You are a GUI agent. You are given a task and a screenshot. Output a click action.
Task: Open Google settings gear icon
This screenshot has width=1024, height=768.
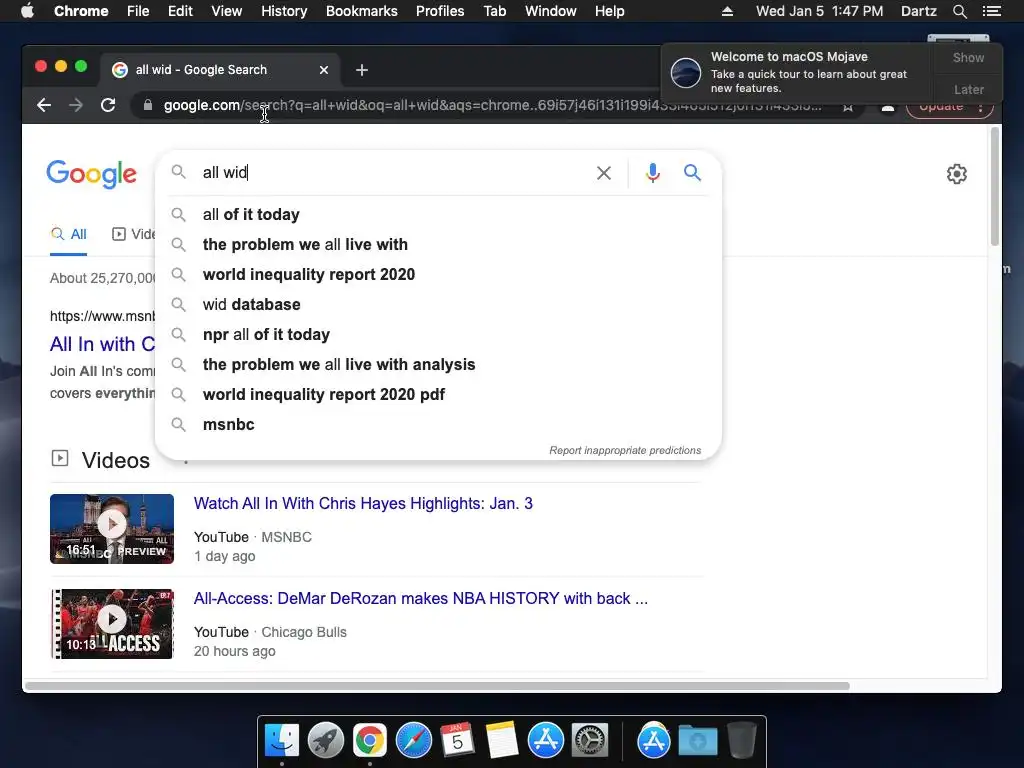pos(957,174)
